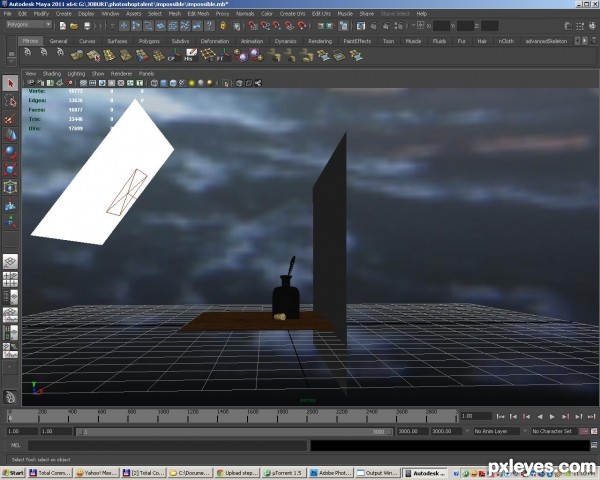Click select camera icon in panel toolbar
Screen dimensions: 600x480
tap(31, 83)
